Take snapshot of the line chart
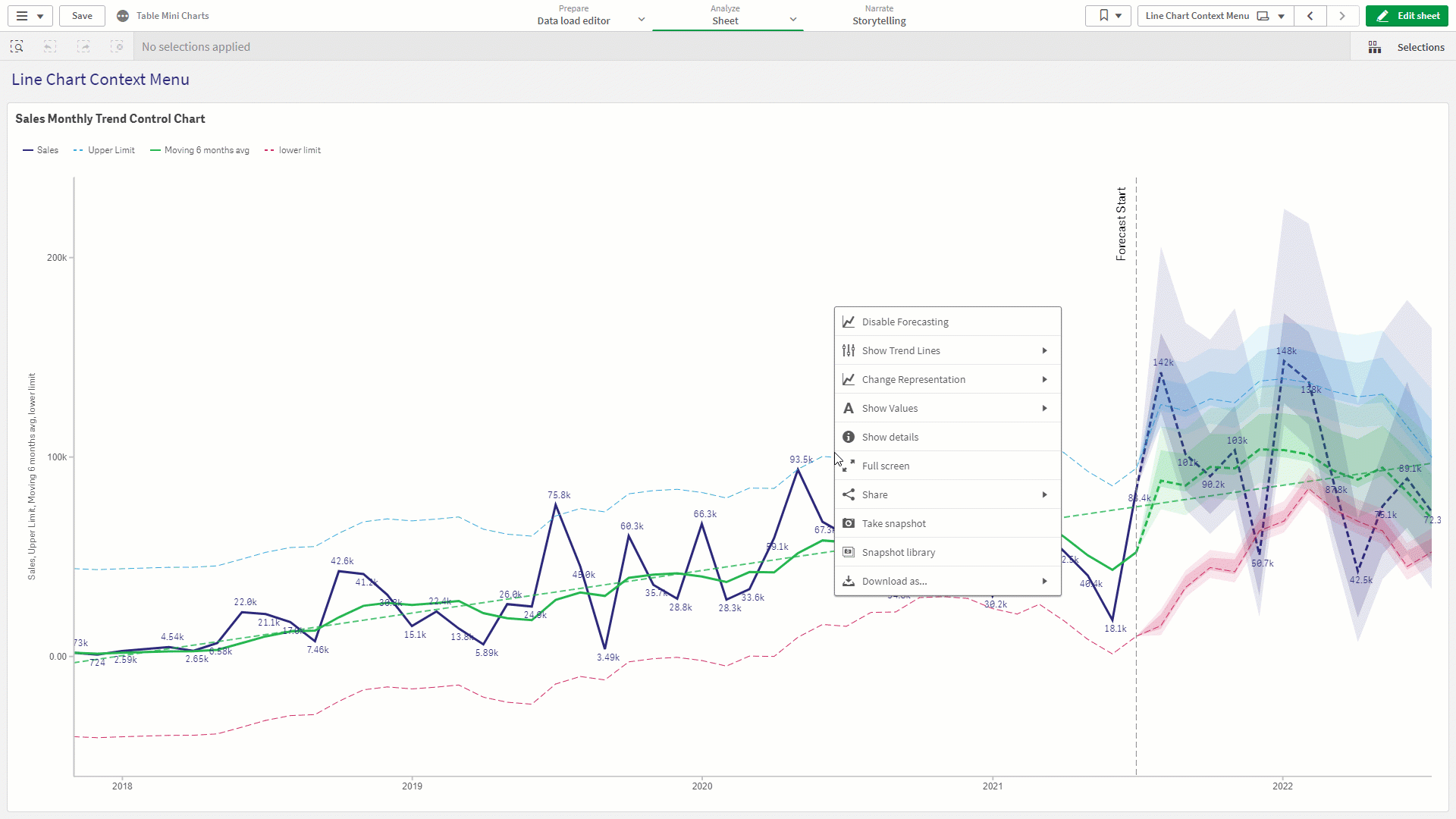This screenshot has height=819, width=1456. tap(895, 522)
